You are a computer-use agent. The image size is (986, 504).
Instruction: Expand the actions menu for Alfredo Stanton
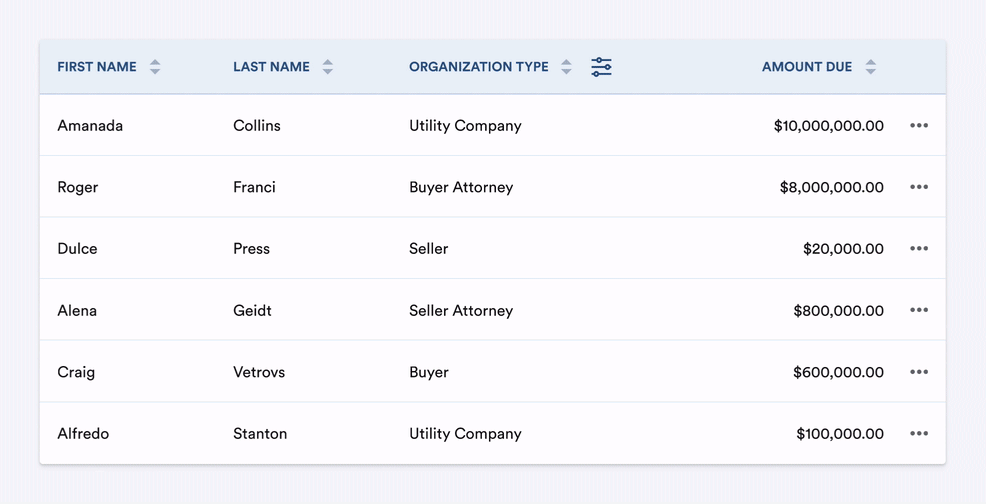coord(919,434)
